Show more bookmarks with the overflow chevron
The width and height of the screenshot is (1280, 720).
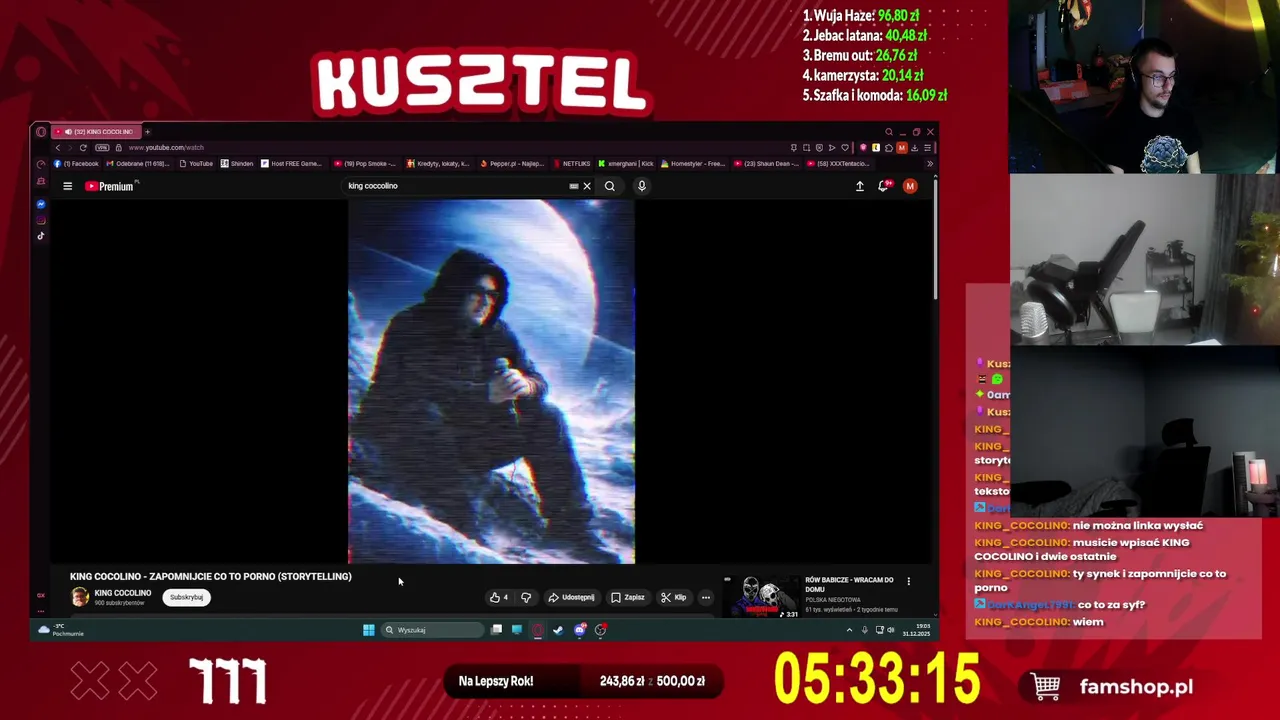pos(929,164)
